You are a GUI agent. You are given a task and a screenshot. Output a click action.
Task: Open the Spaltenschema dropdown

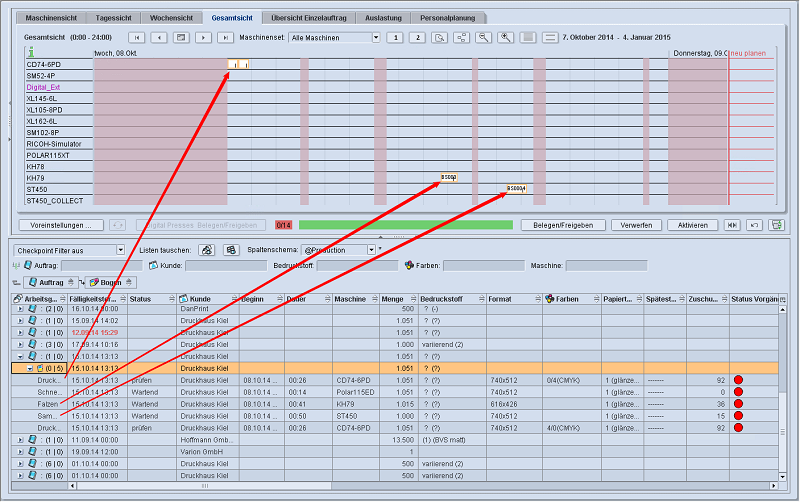371,250
